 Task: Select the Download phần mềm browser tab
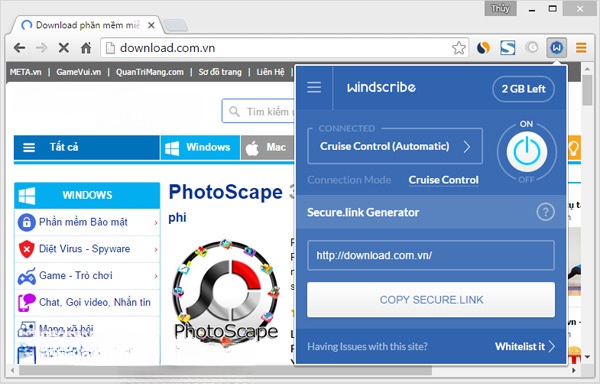(87, 25)
